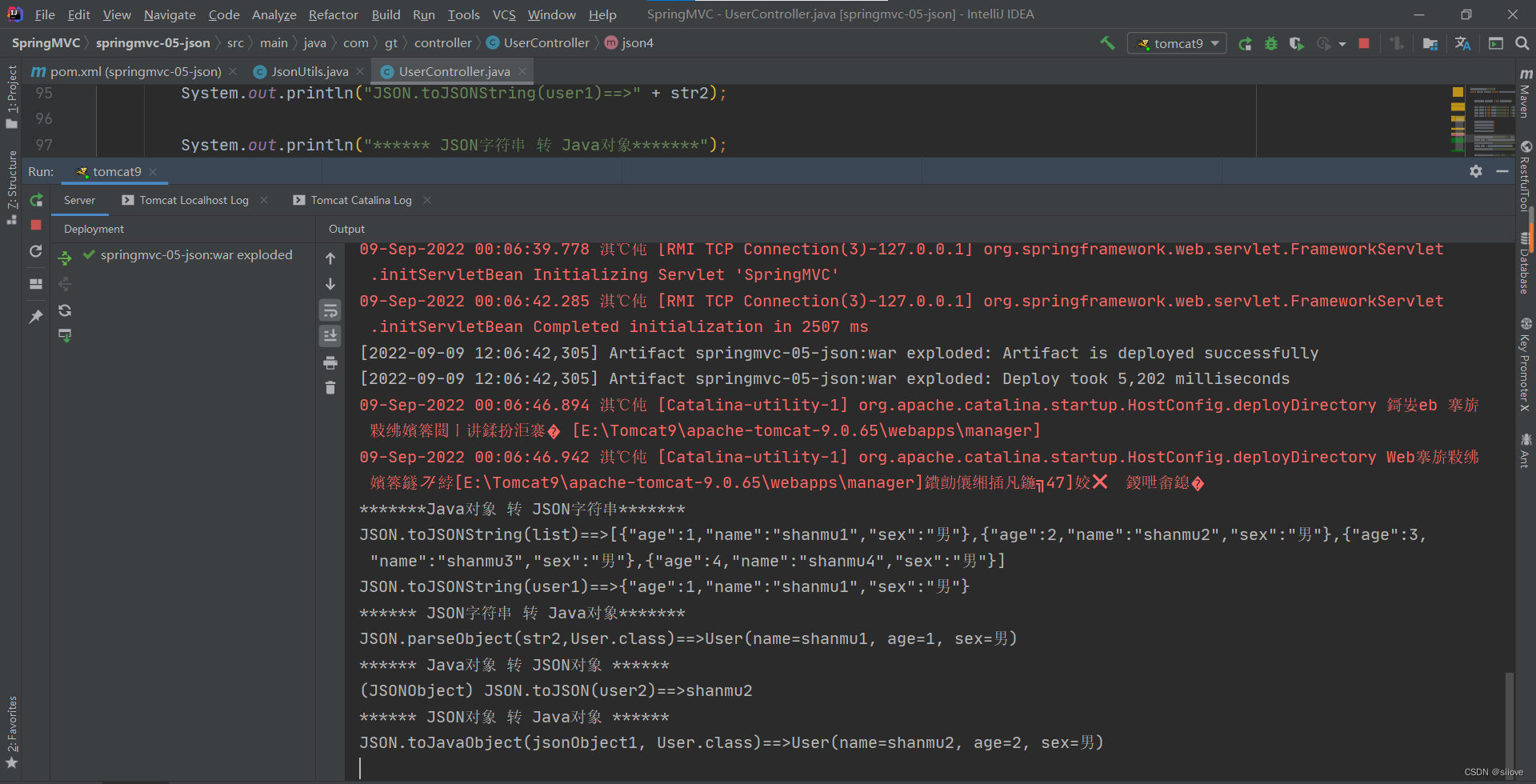
Task: Open the Build menu
Action: click(x=386, y=14)
